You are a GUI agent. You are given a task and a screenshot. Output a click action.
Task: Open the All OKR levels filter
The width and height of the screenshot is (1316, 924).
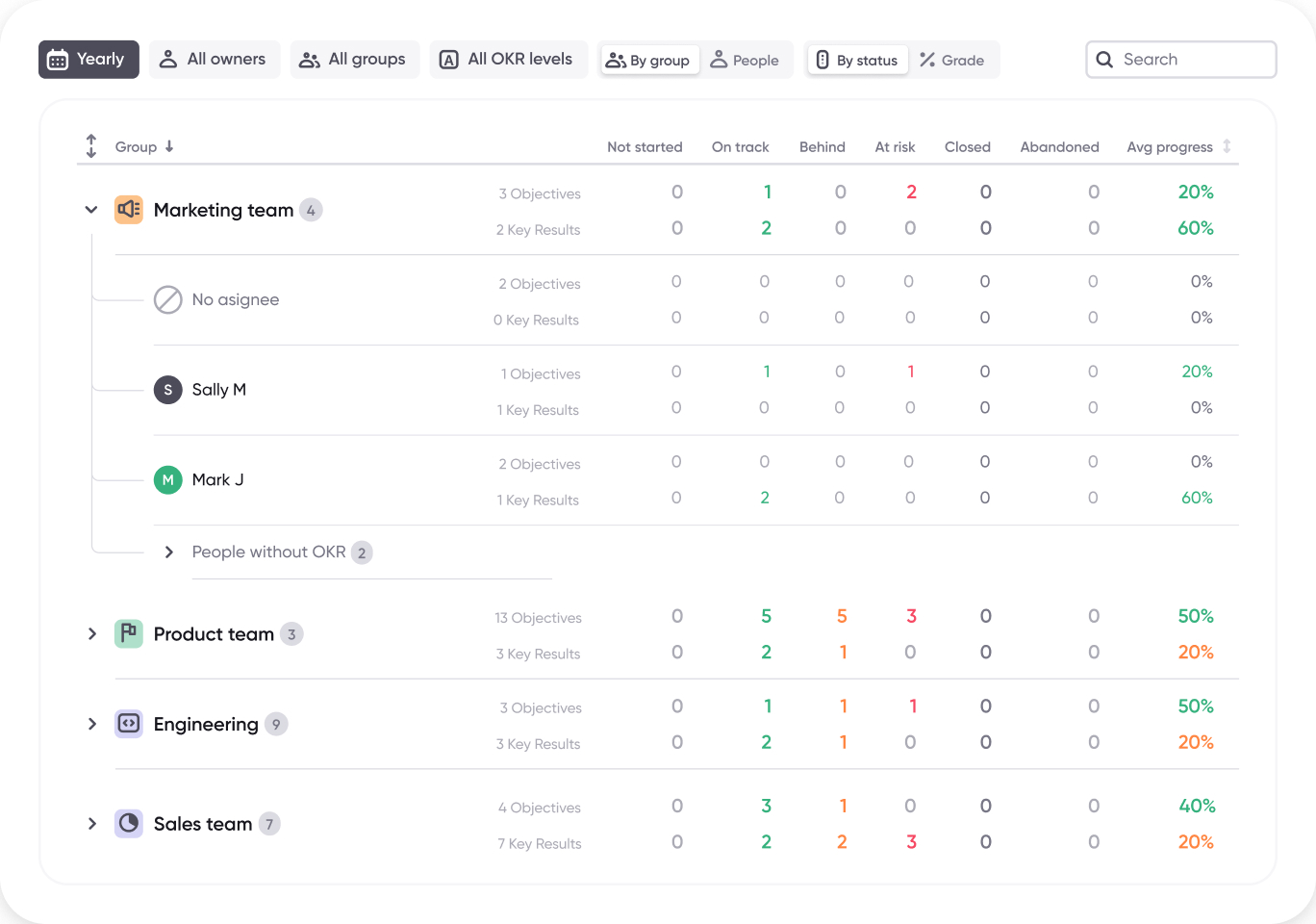[508, 59]
